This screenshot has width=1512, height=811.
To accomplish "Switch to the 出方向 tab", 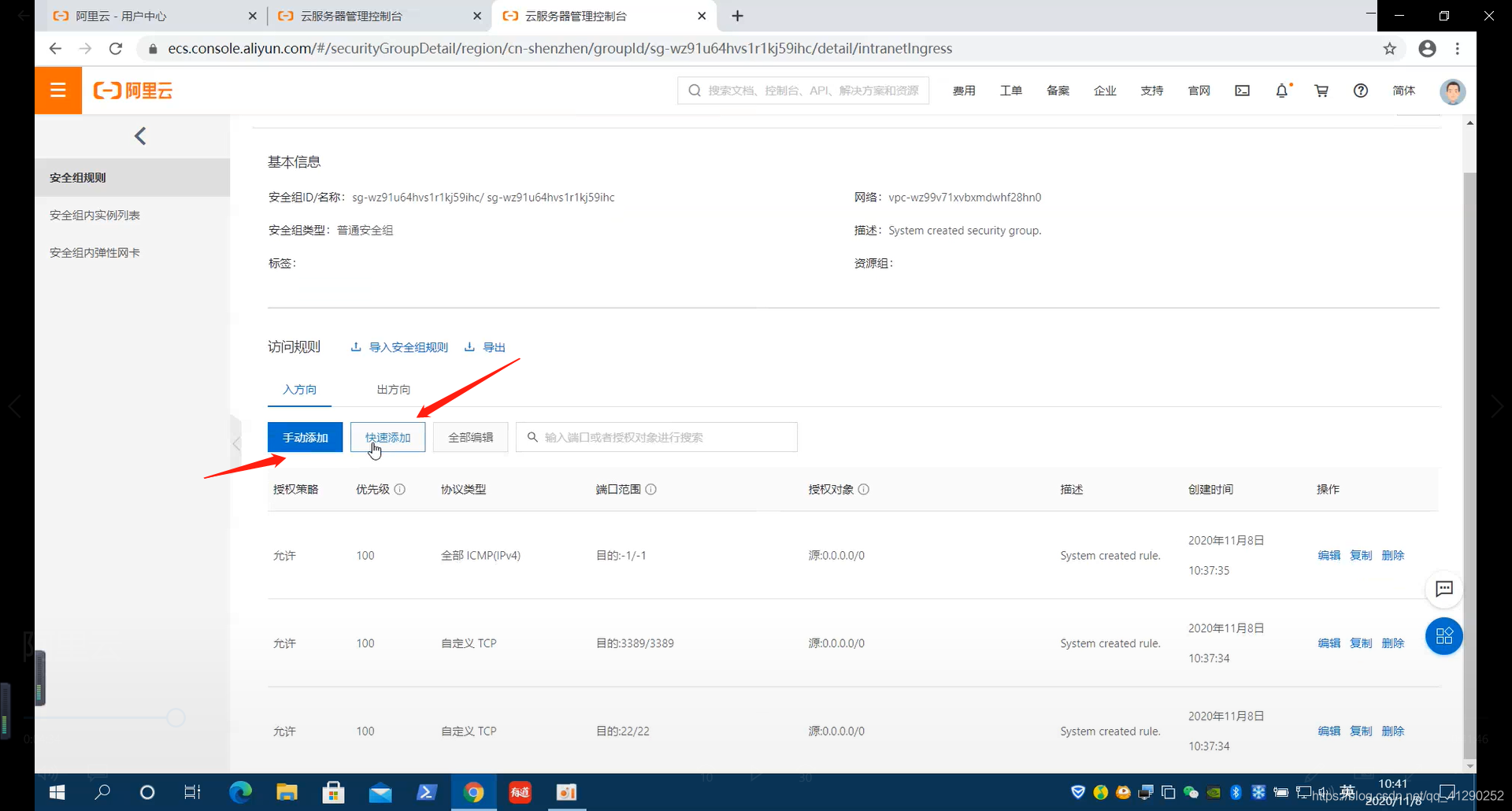I will tap(392, 389).
